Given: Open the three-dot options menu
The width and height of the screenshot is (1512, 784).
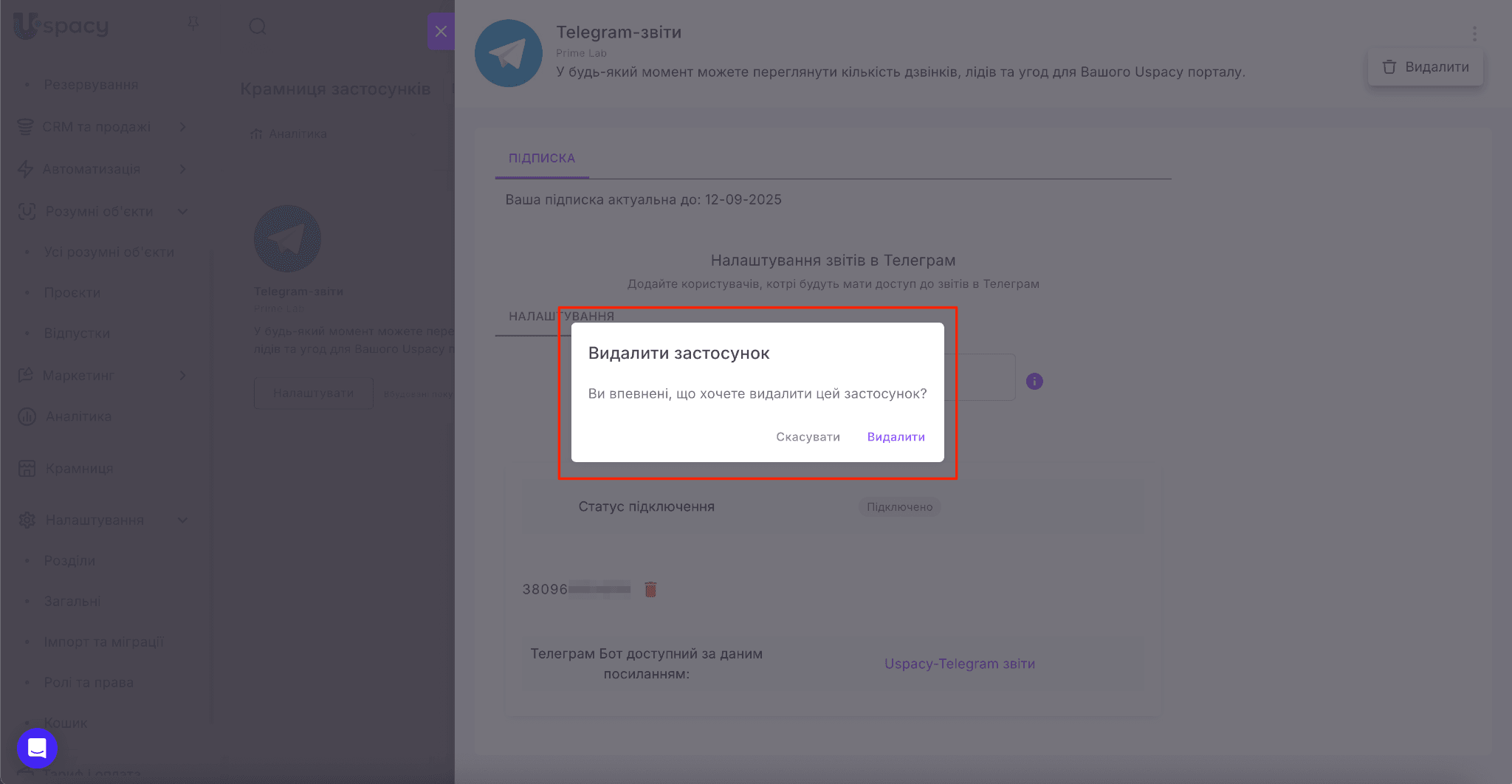Looking at the screenshot, I should click(x=1474, y=33).
